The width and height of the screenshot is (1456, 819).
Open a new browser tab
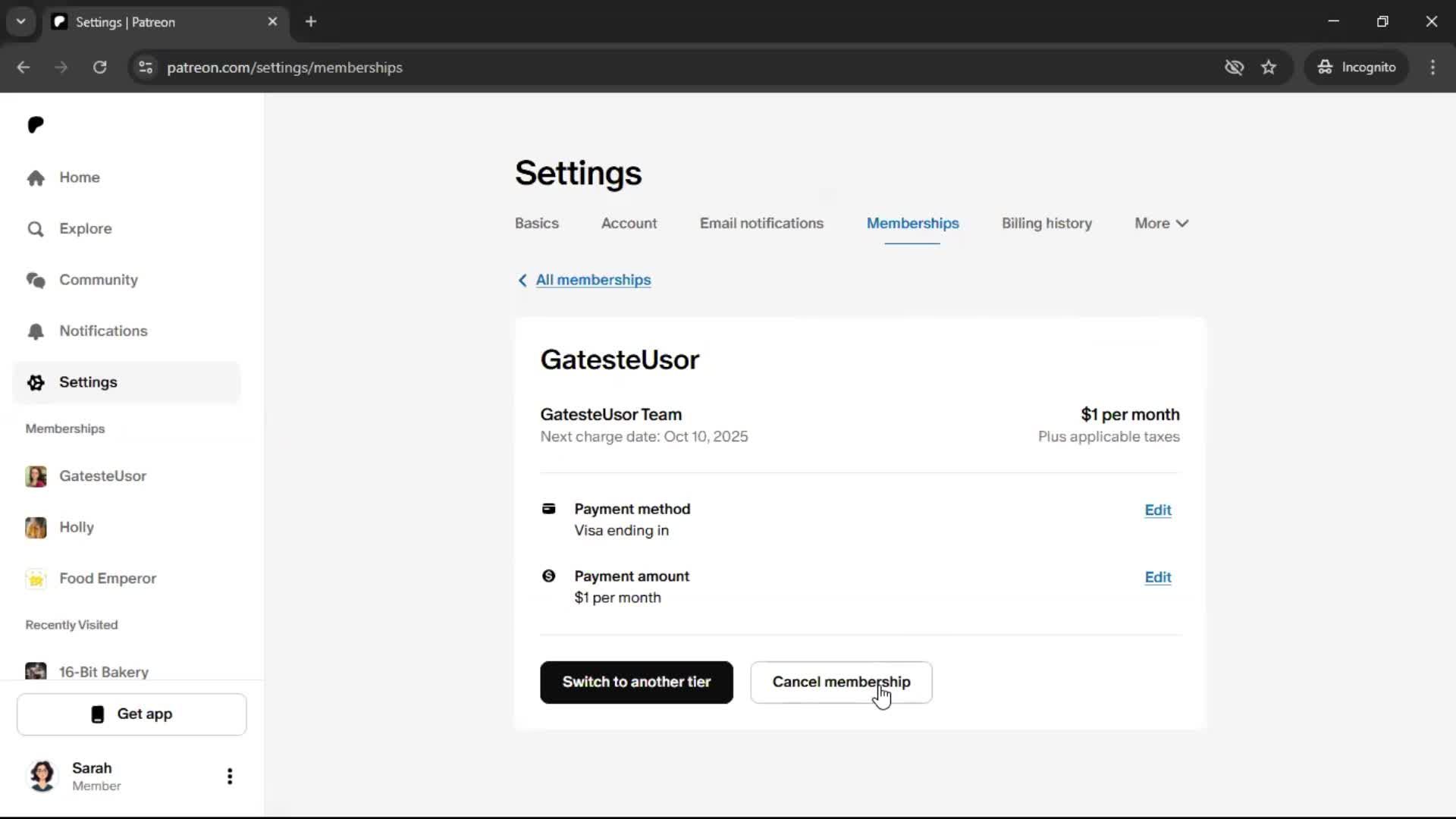[311, 22]
